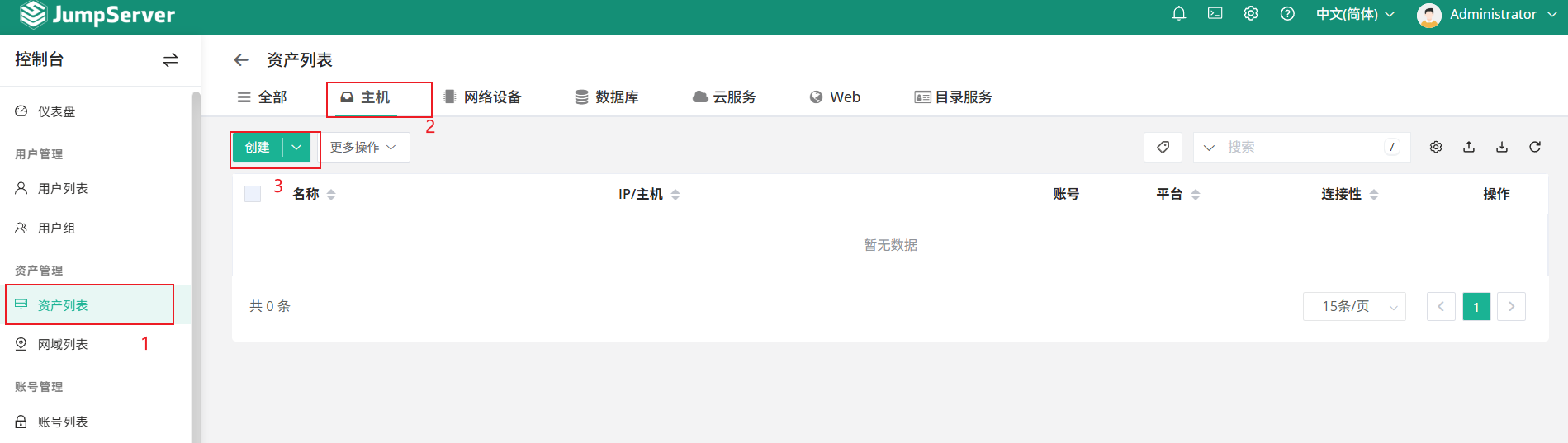Click the green 创建 button
The height and width of the screenshot is (443, 1568).
click(x=258, y=147)
